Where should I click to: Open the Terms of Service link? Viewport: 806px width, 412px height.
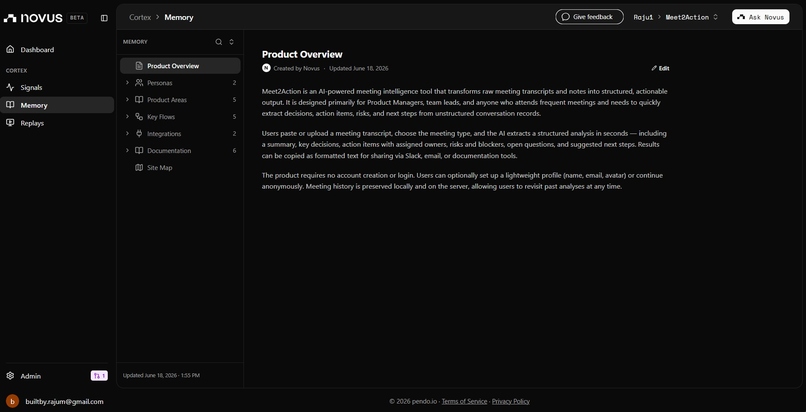pyautogui.click(x=464, y=401)
